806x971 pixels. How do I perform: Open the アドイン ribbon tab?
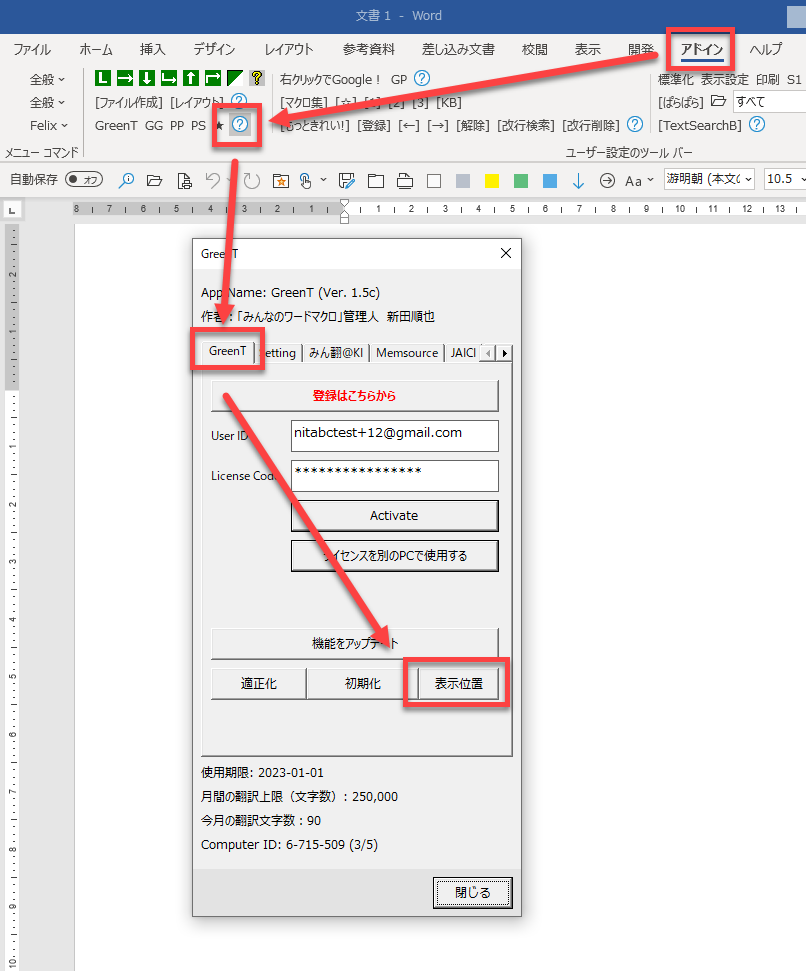pos(702,50)
